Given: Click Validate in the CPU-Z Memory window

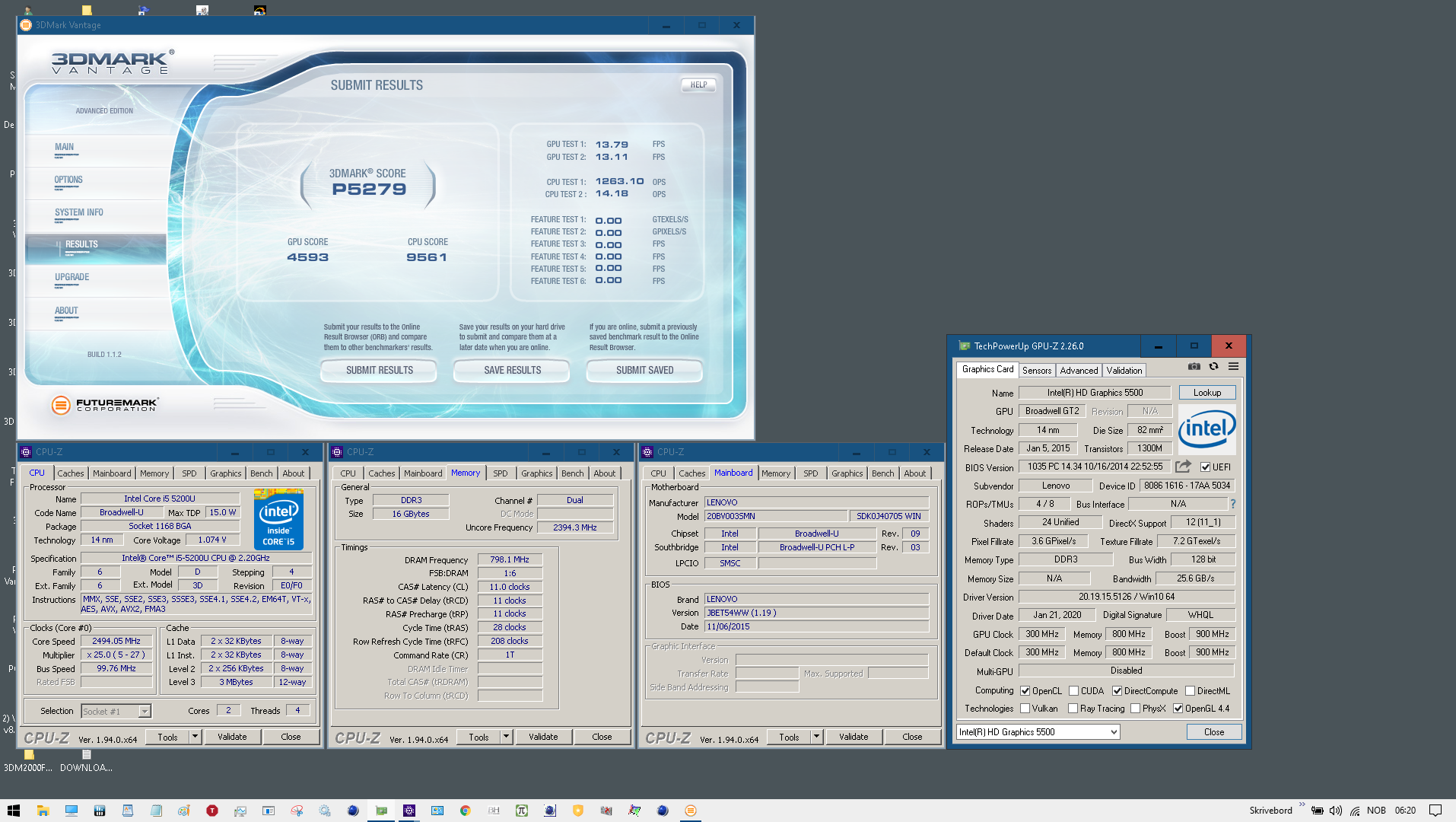Looking at the screenshot, I should coord(543,737).
